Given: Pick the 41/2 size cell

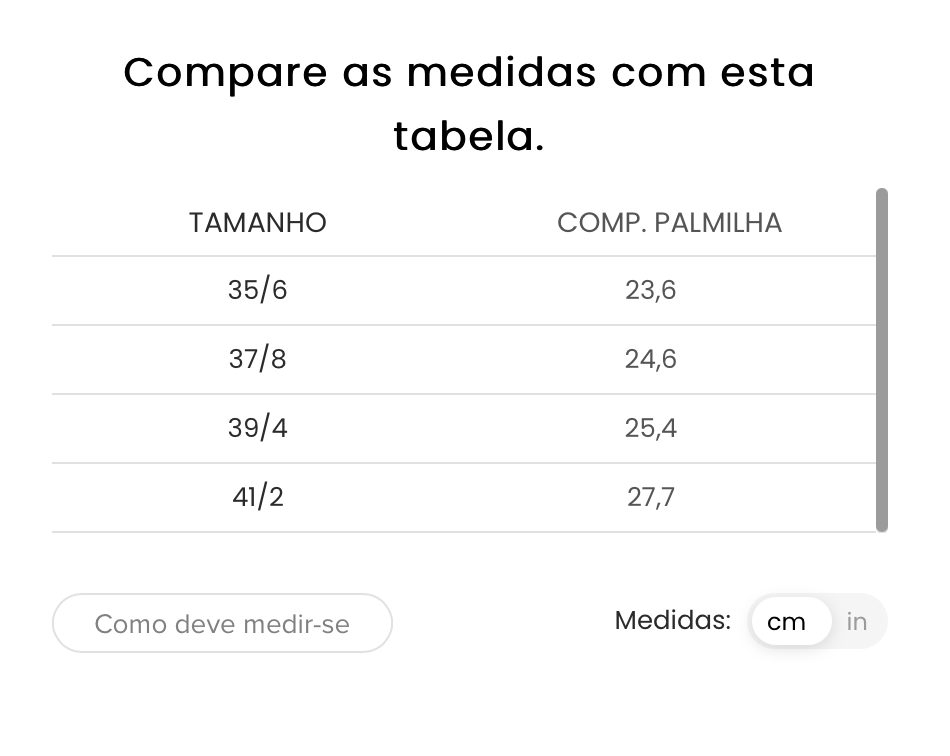Looking at the screenshot, I should pos(257,497).
